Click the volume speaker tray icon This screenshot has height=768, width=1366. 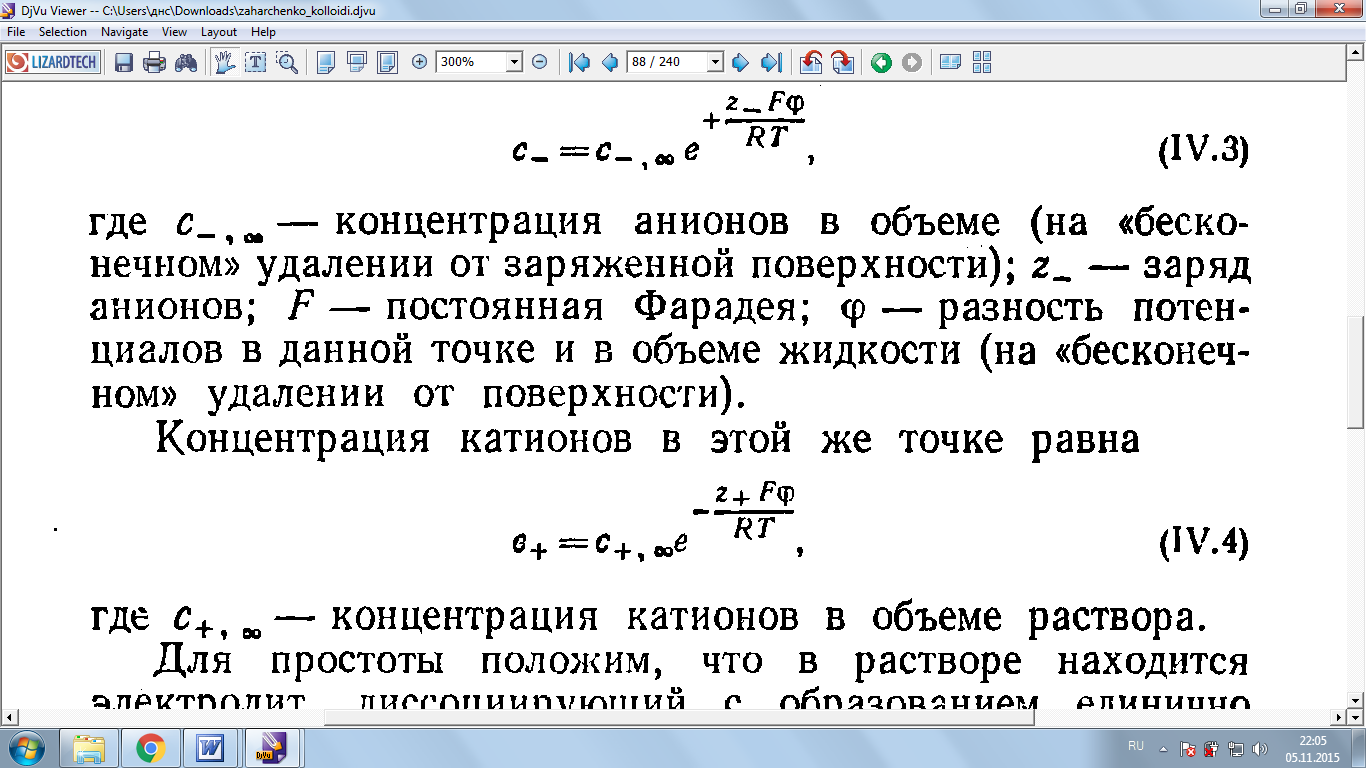pos(1258,747)
